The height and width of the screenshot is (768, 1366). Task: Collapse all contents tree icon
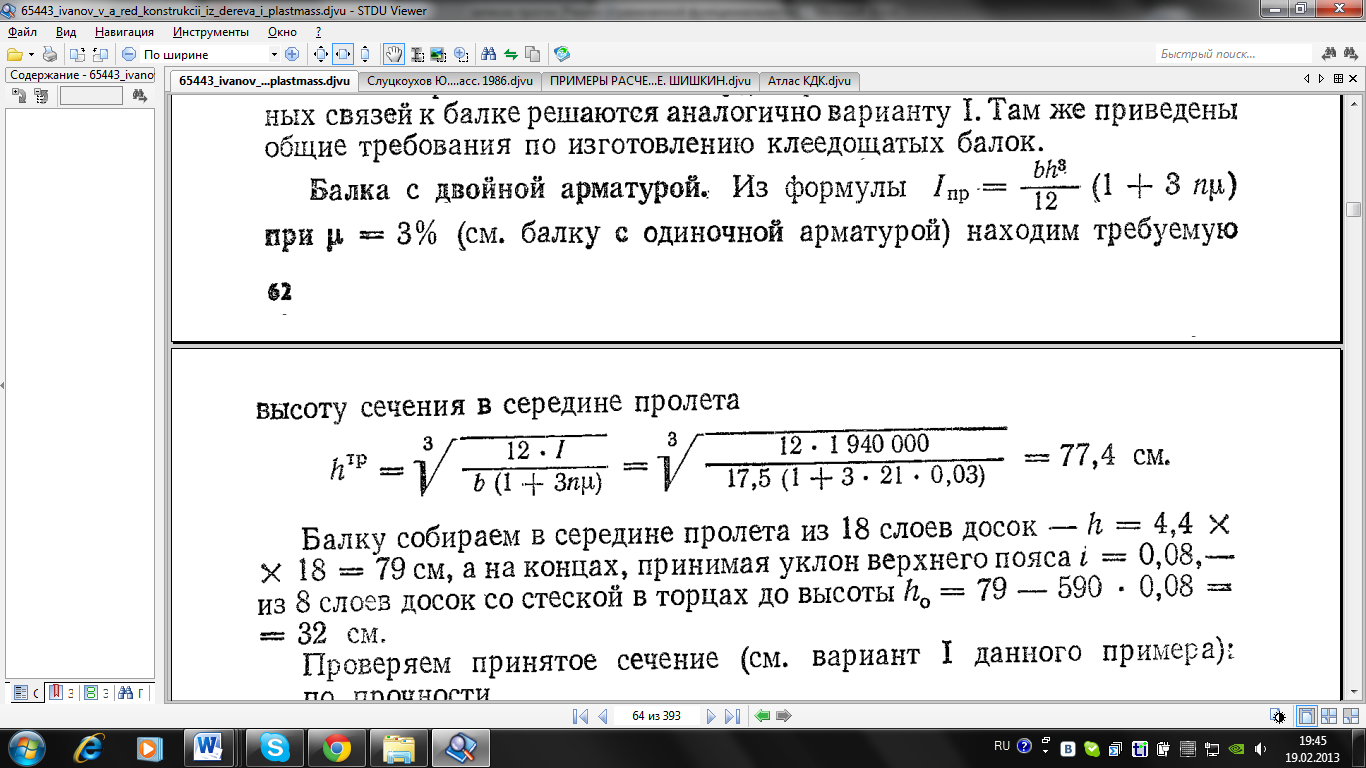tap(41, 96)
